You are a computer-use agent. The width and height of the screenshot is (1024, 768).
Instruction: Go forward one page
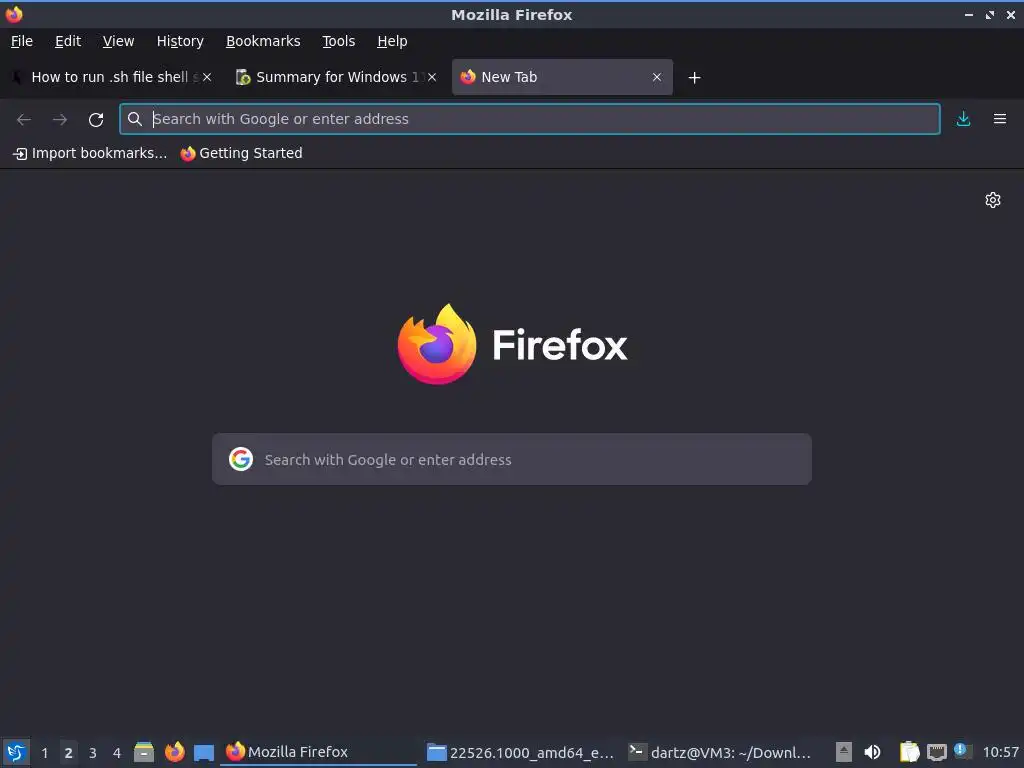[60, 119]
